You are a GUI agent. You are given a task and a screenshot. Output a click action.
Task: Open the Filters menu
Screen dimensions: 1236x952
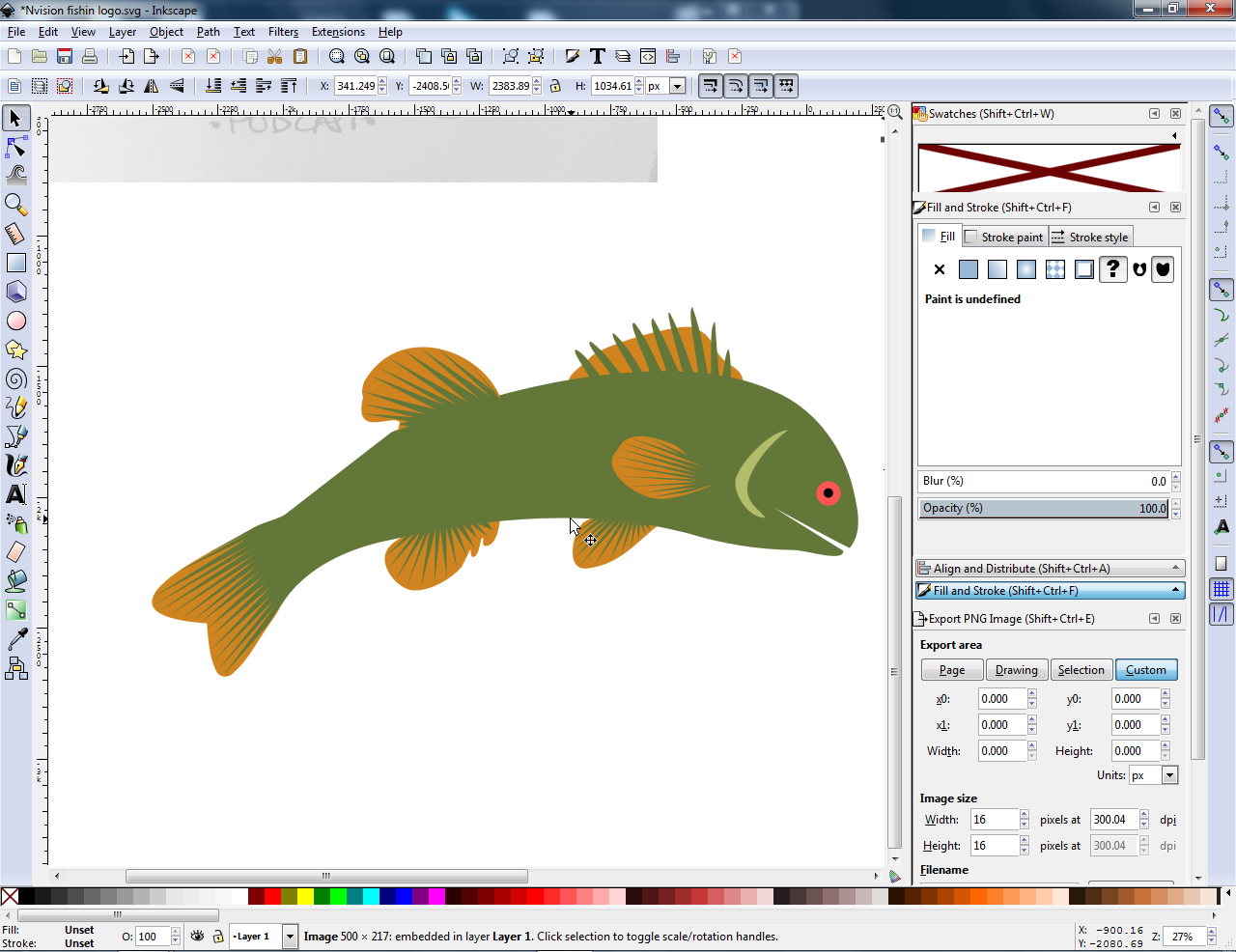tap(283, 32)
